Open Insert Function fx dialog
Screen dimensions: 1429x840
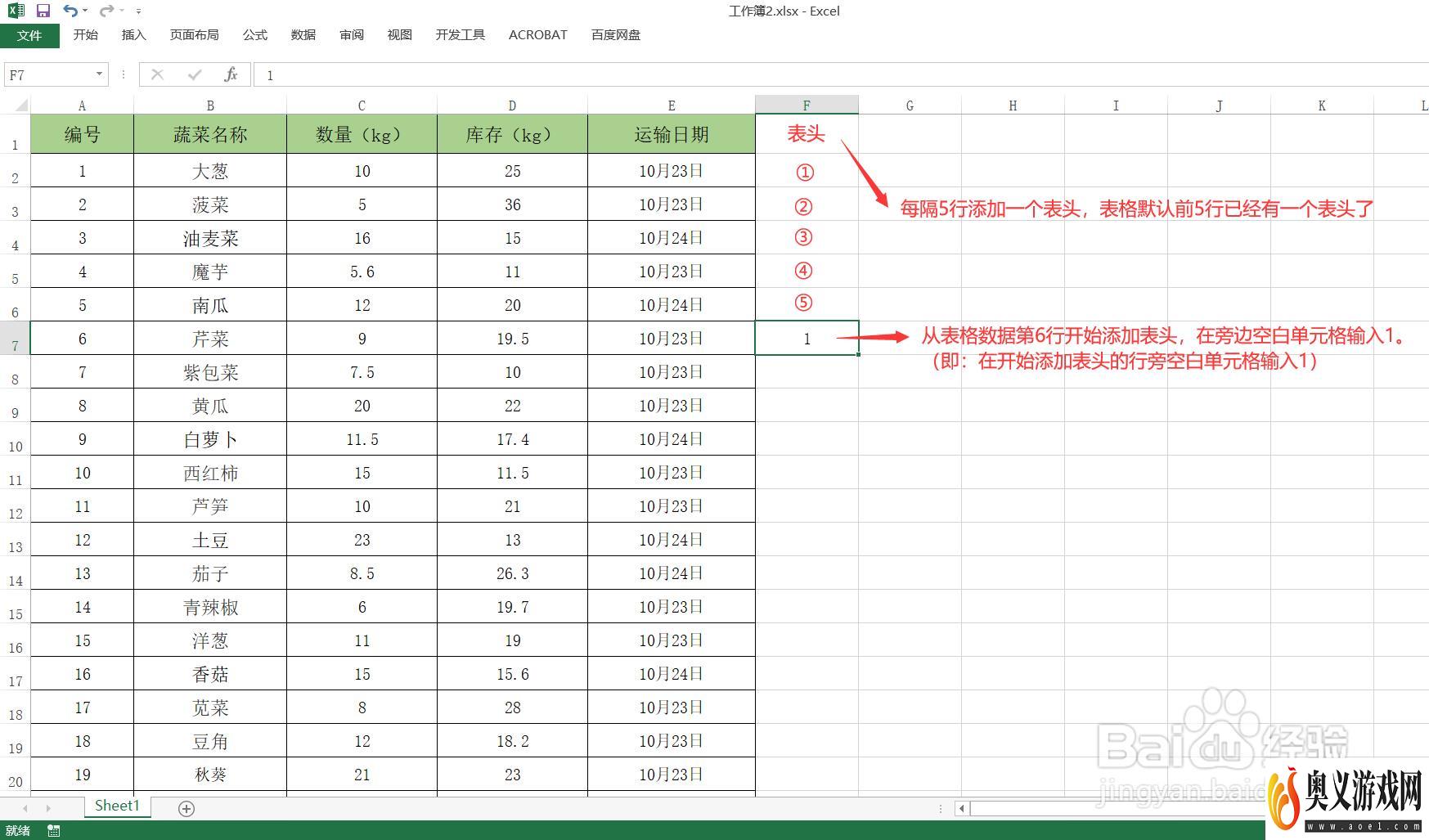click(231, 74)
